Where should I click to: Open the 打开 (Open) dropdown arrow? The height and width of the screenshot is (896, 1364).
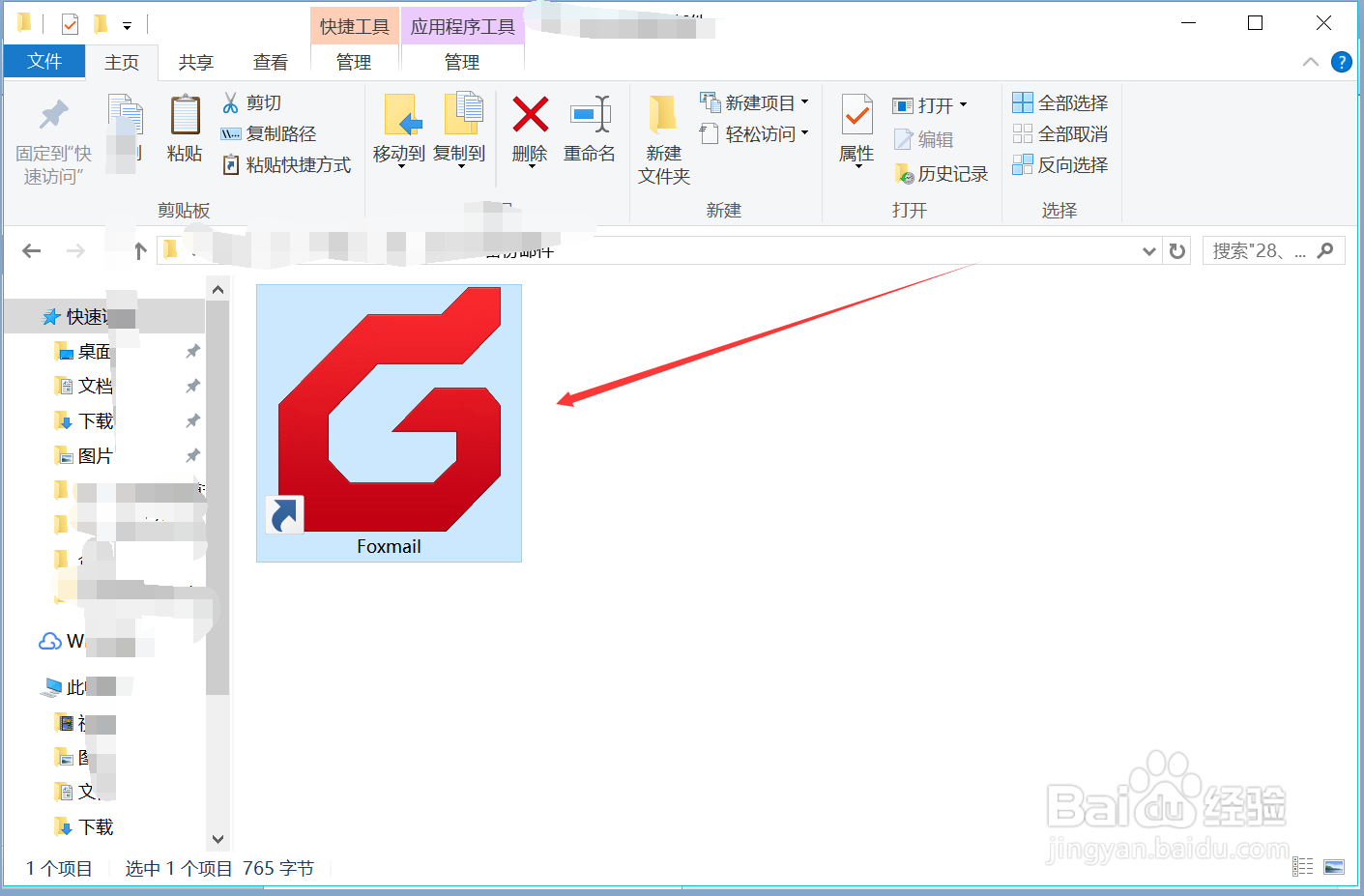963,104
